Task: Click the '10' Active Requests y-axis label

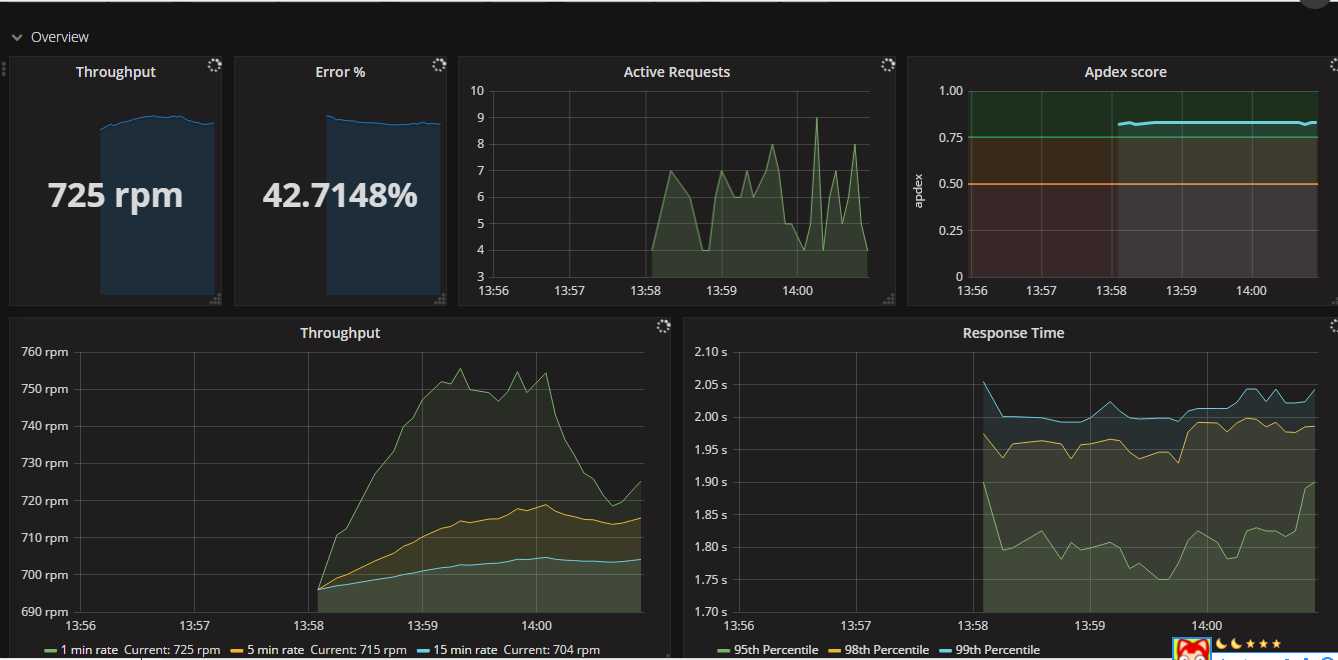Action: pyautogui.click(x=477, y=91)
